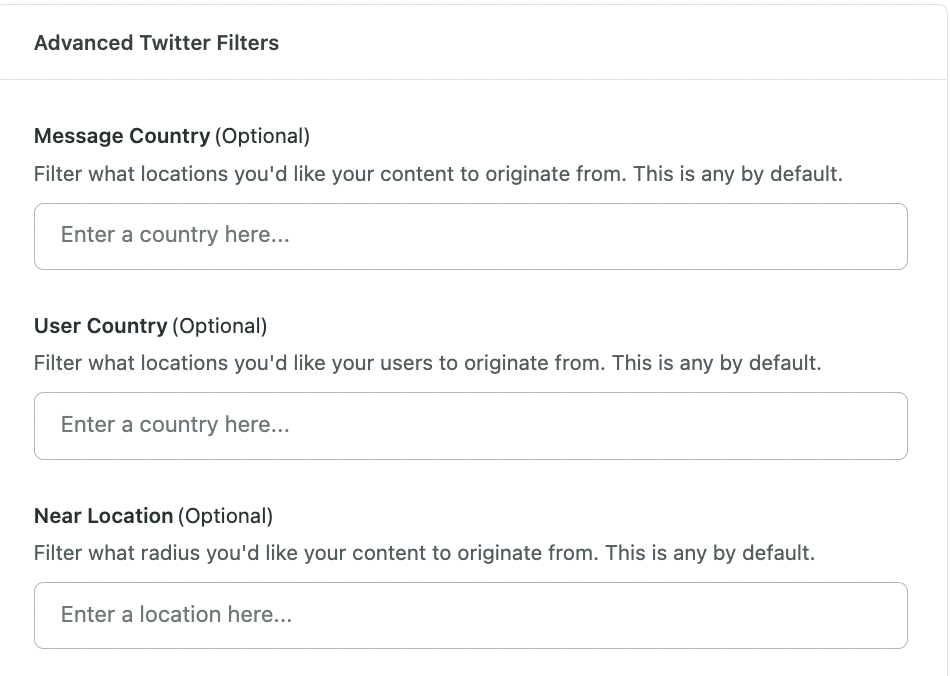Click the User Country label

(101, 326)
